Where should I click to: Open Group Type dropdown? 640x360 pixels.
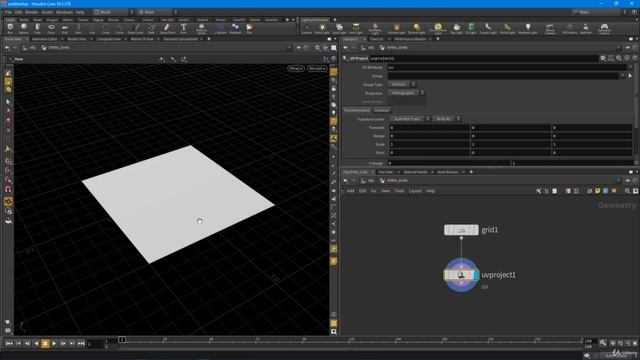click(x=402, y=84)
